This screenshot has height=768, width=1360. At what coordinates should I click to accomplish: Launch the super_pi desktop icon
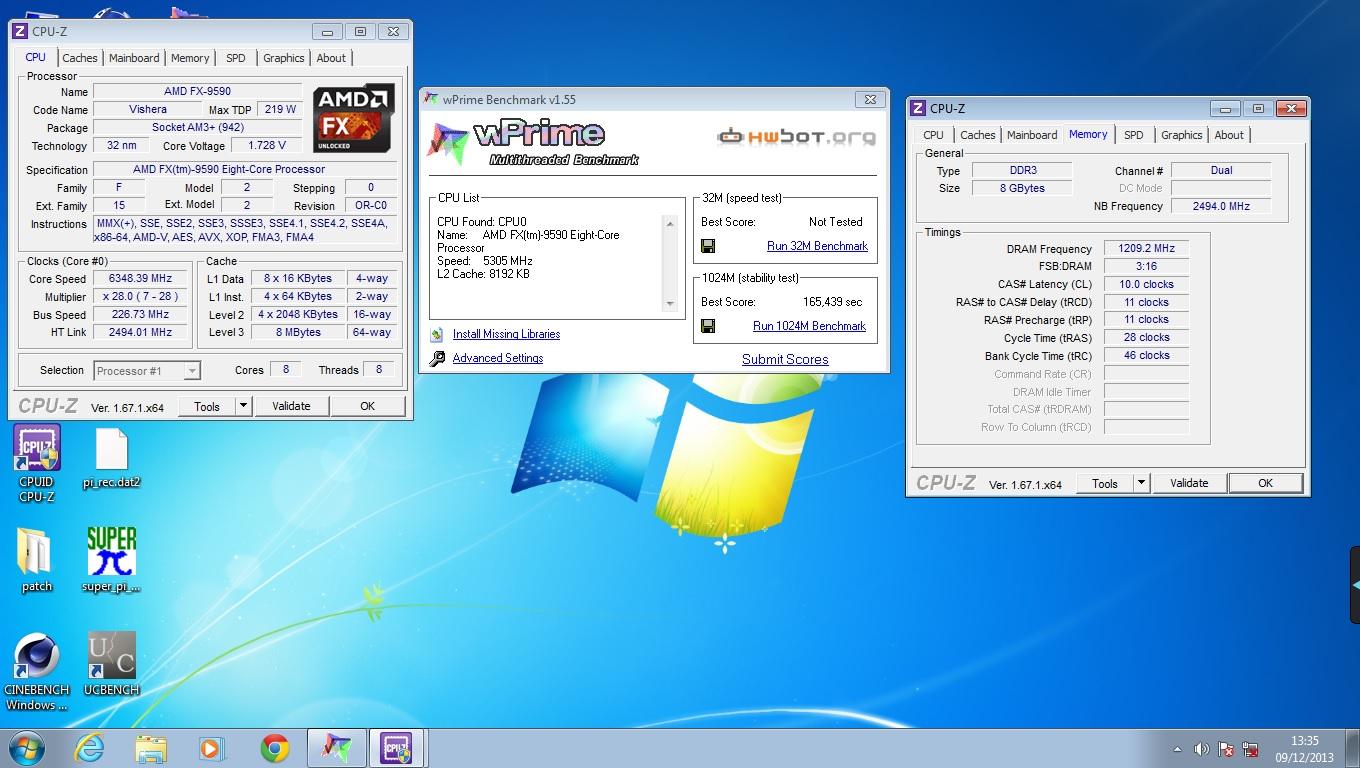pyautogui.click(x=111, y=560)
